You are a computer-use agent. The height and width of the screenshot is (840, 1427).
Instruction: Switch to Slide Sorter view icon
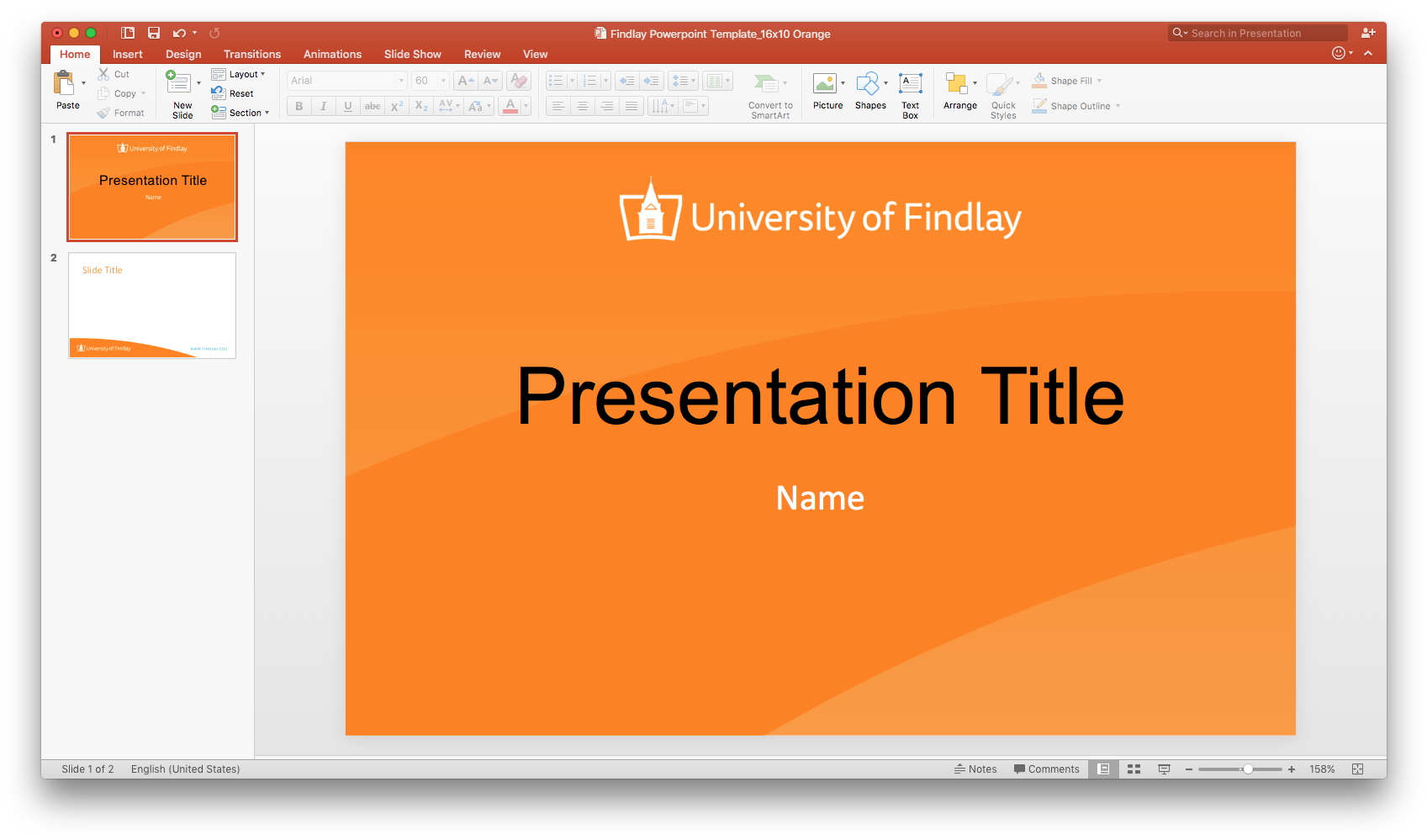1134,768
